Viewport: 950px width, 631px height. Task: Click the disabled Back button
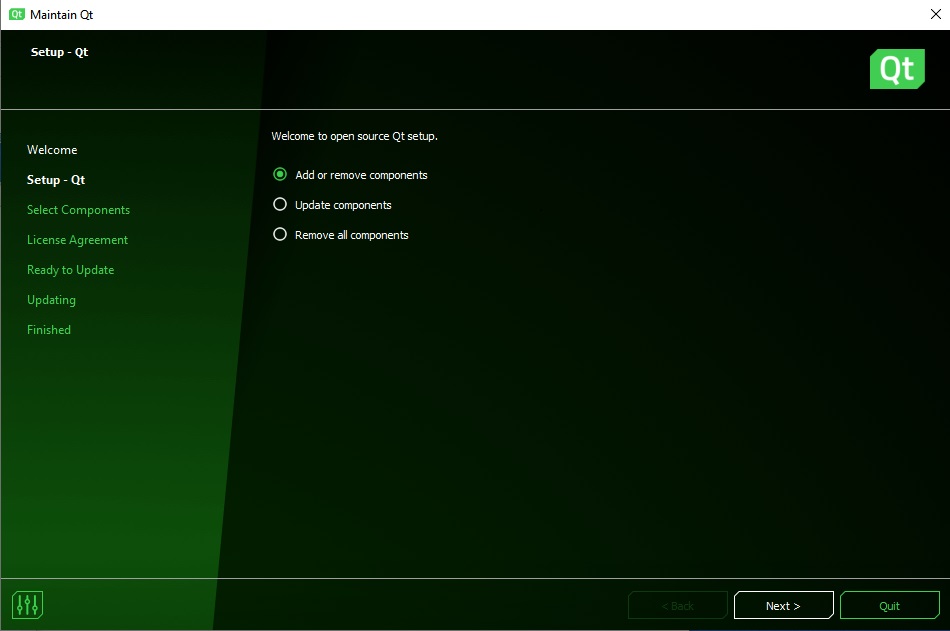coord(677,606)
